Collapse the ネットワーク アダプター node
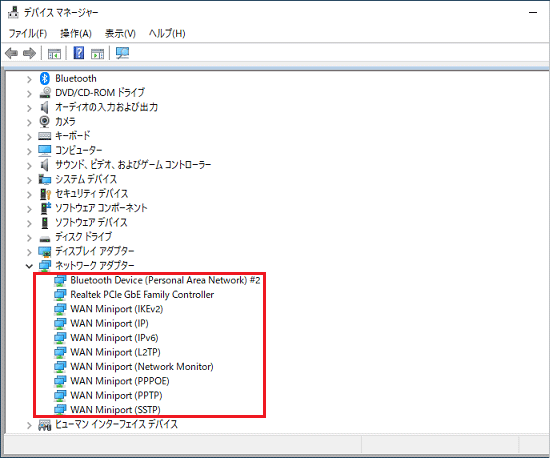 click(x=29, y=266)
